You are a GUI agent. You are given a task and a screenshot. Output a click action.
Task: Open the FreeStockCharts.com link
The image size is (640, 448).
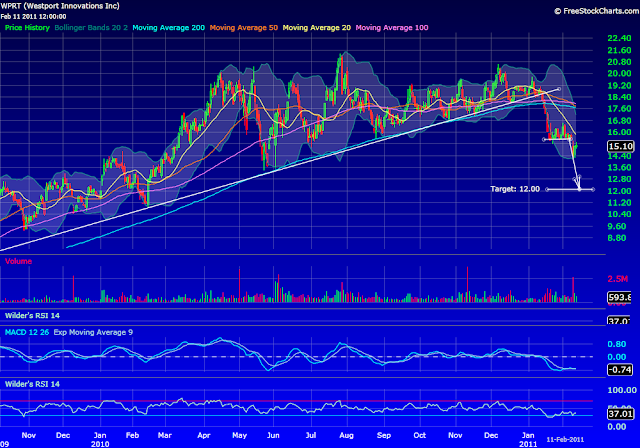click(596, 11)
